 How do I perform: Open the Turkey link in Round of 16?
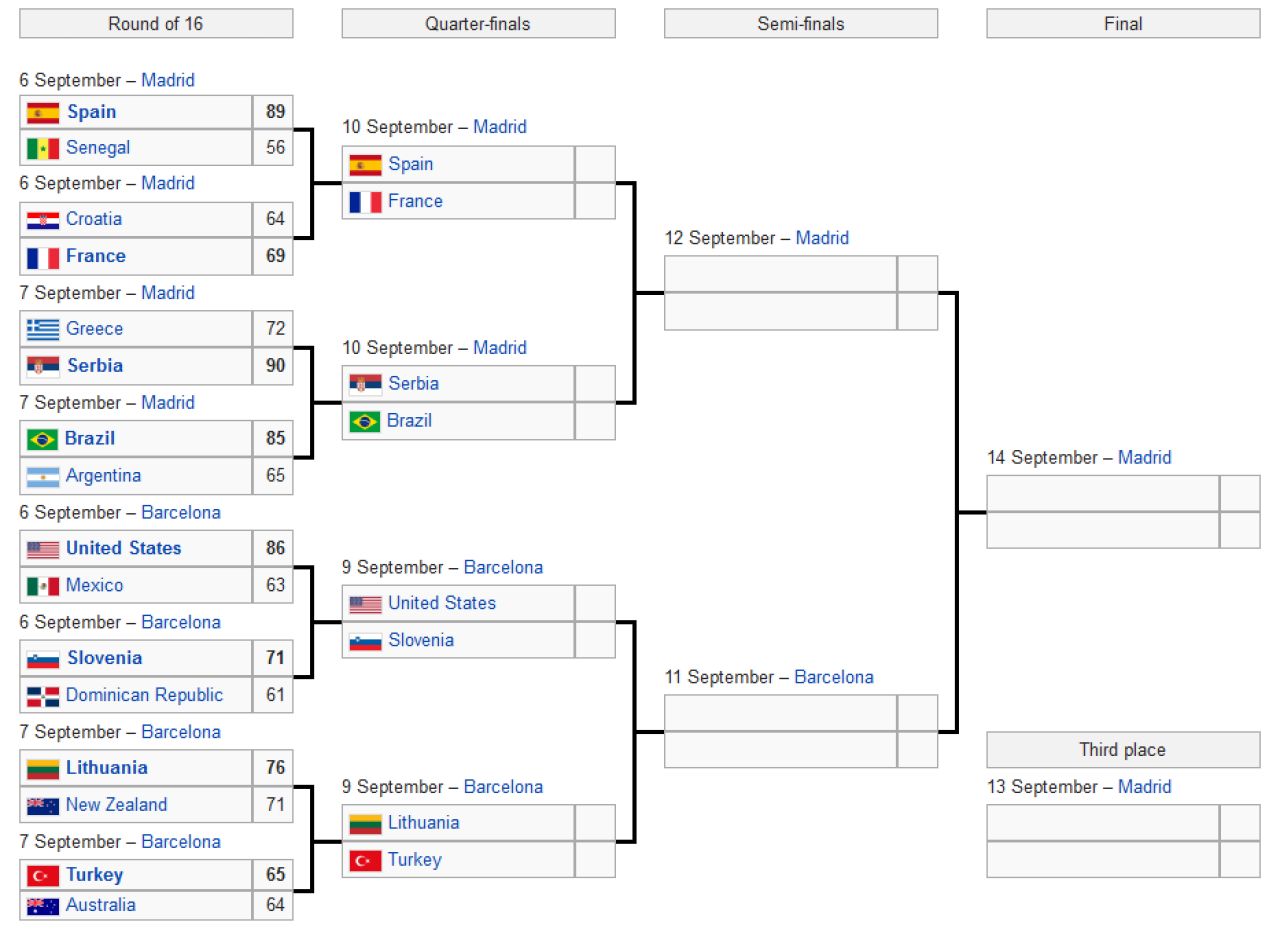click(95, 874)
